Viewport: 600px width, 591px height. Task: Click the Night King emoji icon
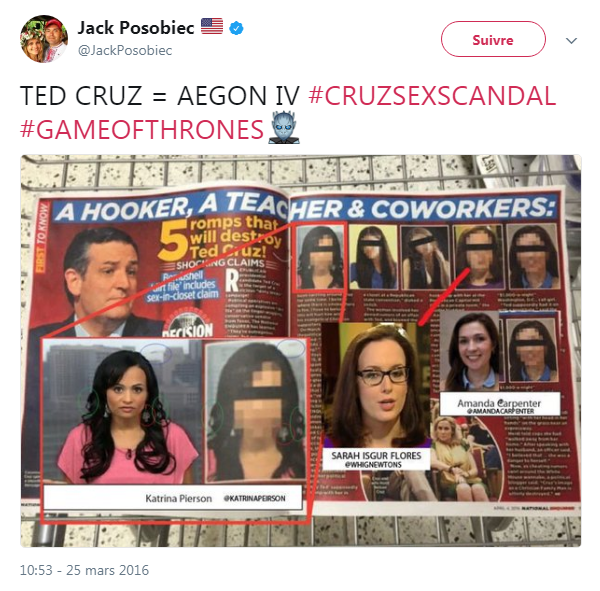(284, 127)
